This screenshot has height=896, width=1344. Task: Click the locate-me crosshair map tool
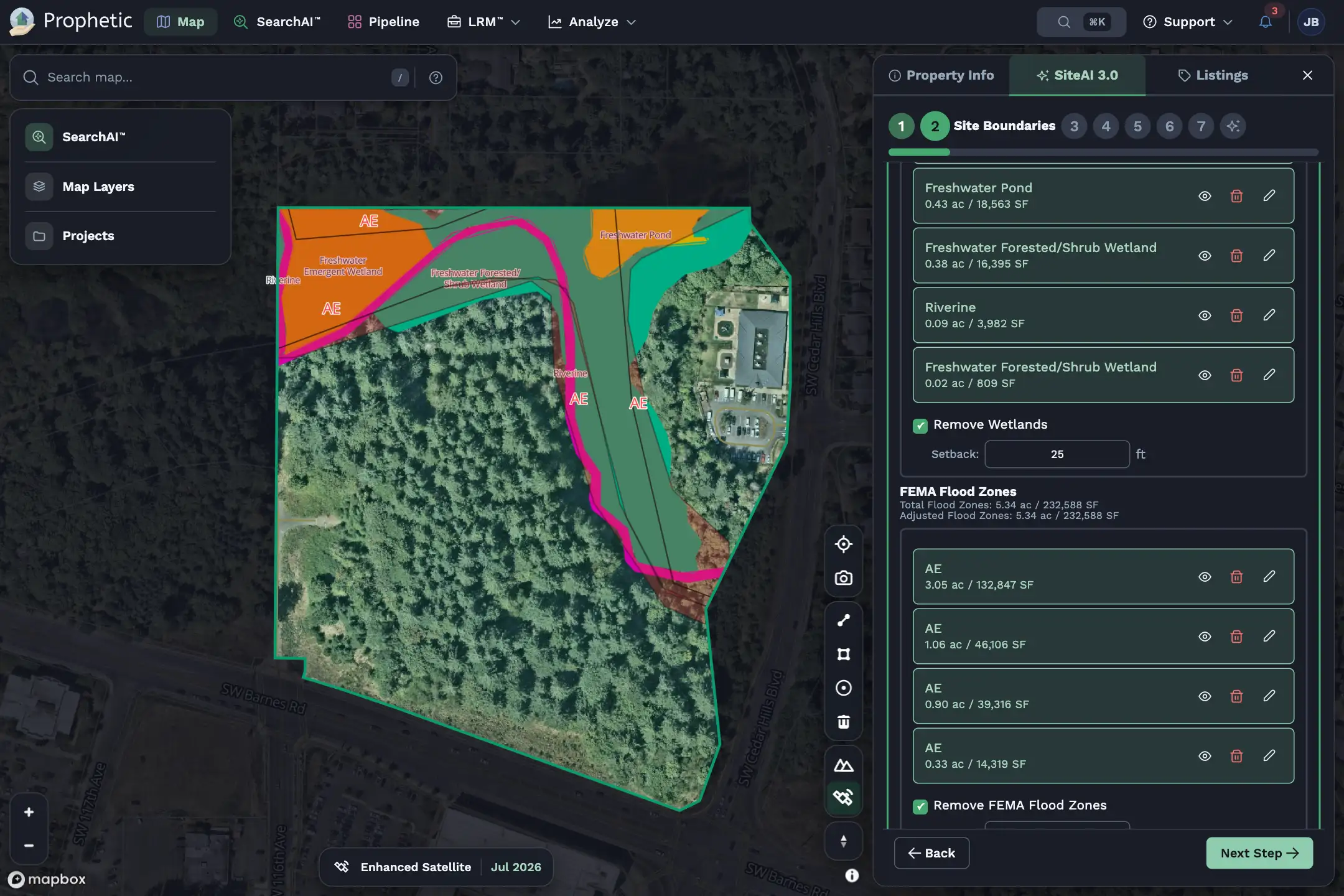tap(843, 544)
